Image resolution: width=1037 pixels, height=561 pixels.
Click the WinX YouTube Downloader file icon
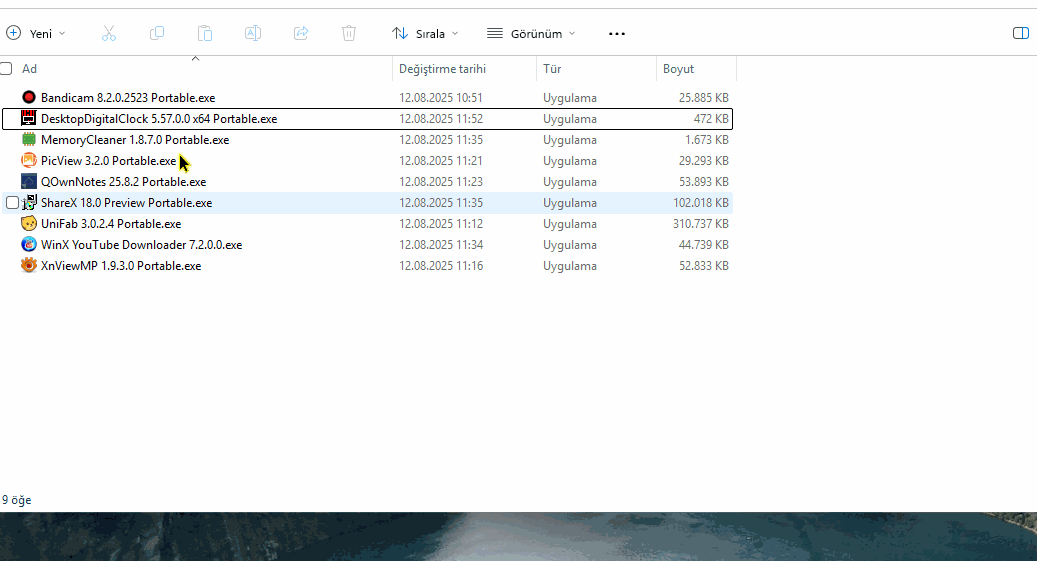click(28, 245)
